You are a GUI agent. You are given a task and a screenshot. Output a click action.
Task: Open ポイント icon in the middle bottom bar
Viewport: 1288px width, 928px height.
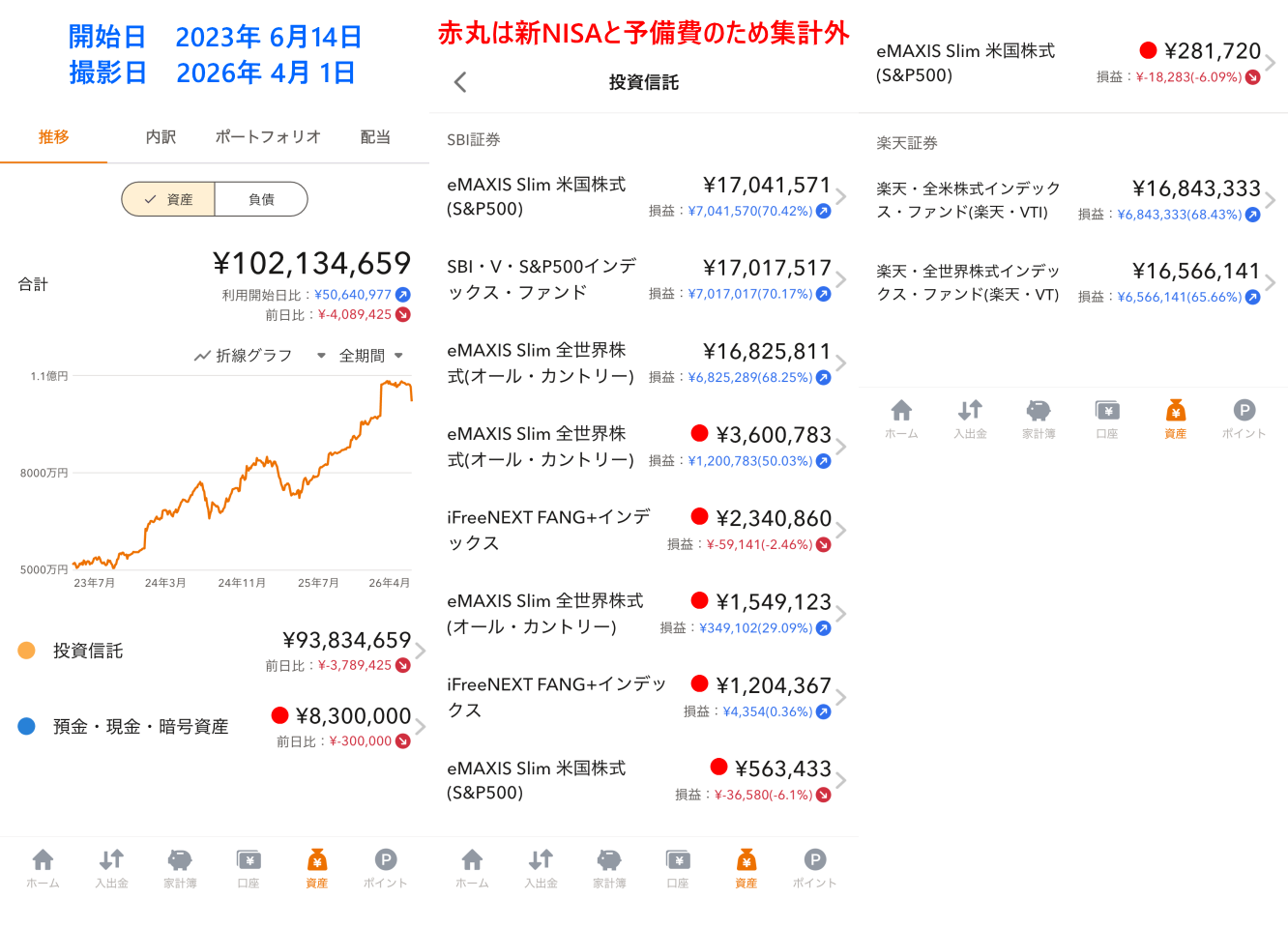tap(814, 867)
